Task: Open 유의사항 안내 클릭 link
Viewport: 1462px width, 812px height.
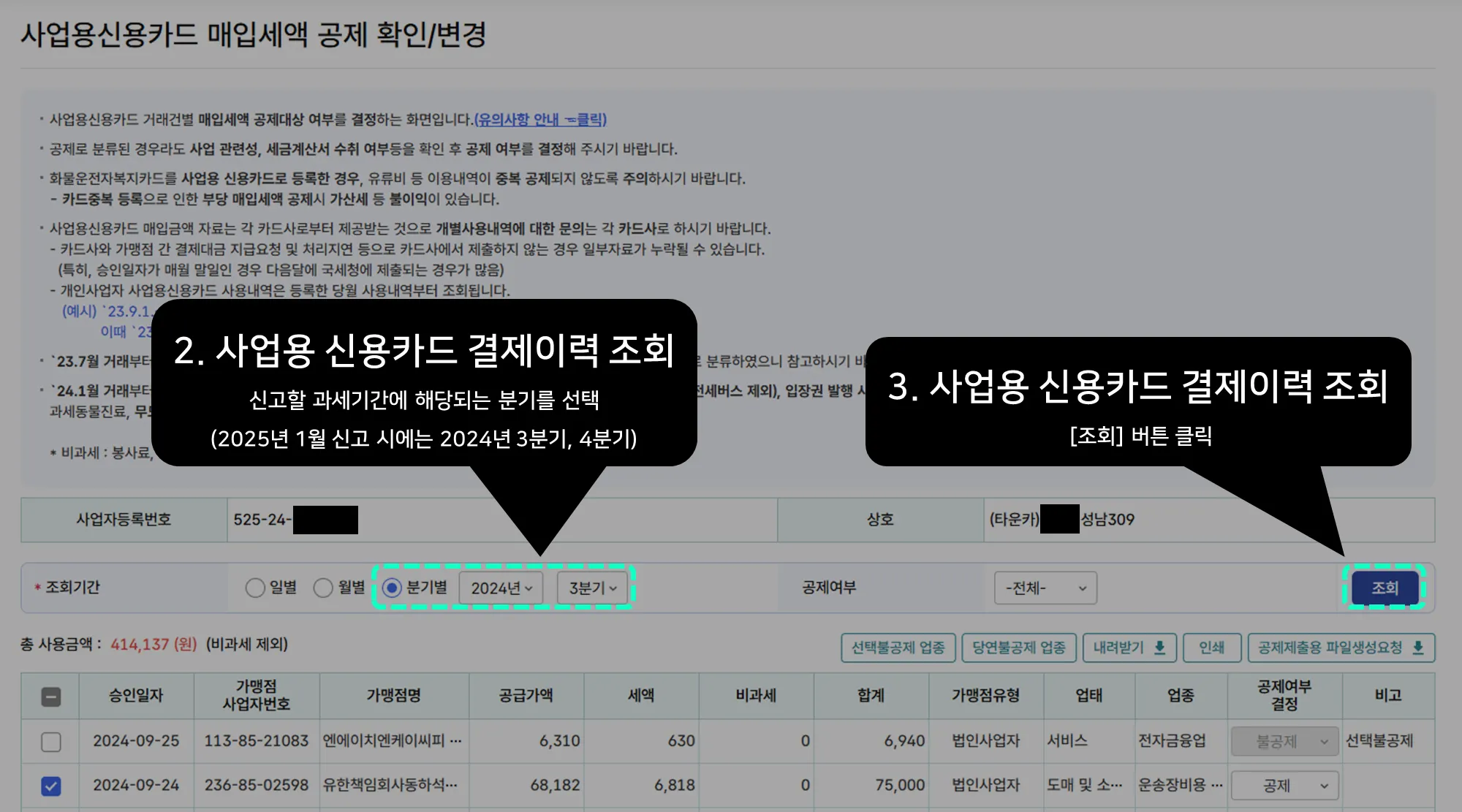Action: click(540, 119)
